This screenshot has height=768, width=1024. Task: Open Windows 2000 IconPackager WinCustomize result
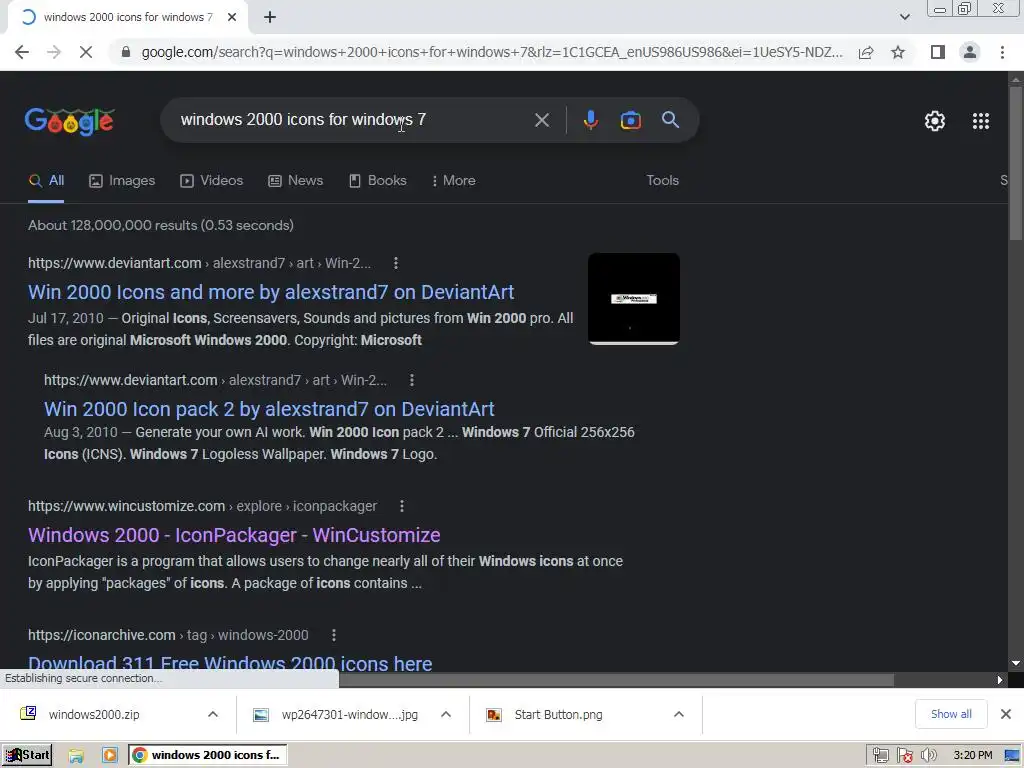234,535
